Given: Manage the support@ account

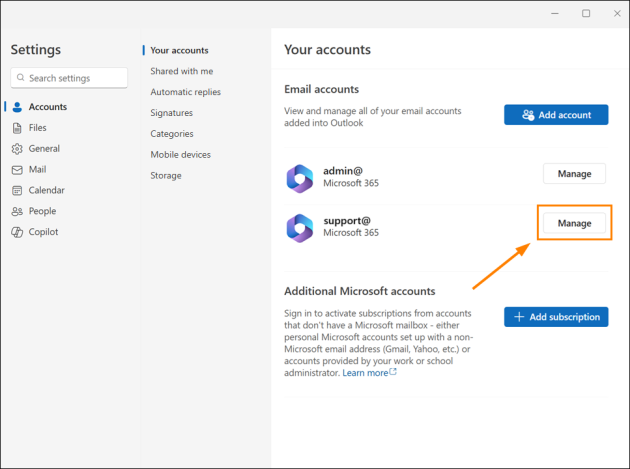Looking at the screenshot, I should point(574,223).
